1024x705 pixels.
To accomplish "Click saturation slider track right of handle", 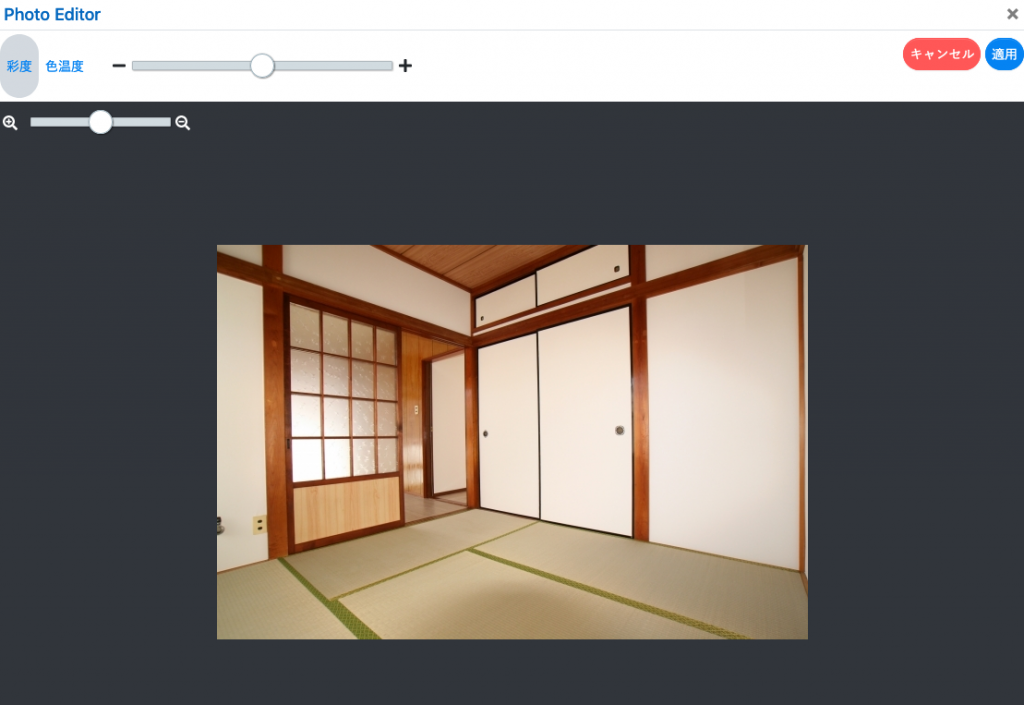I will click(x=330, y=66).
